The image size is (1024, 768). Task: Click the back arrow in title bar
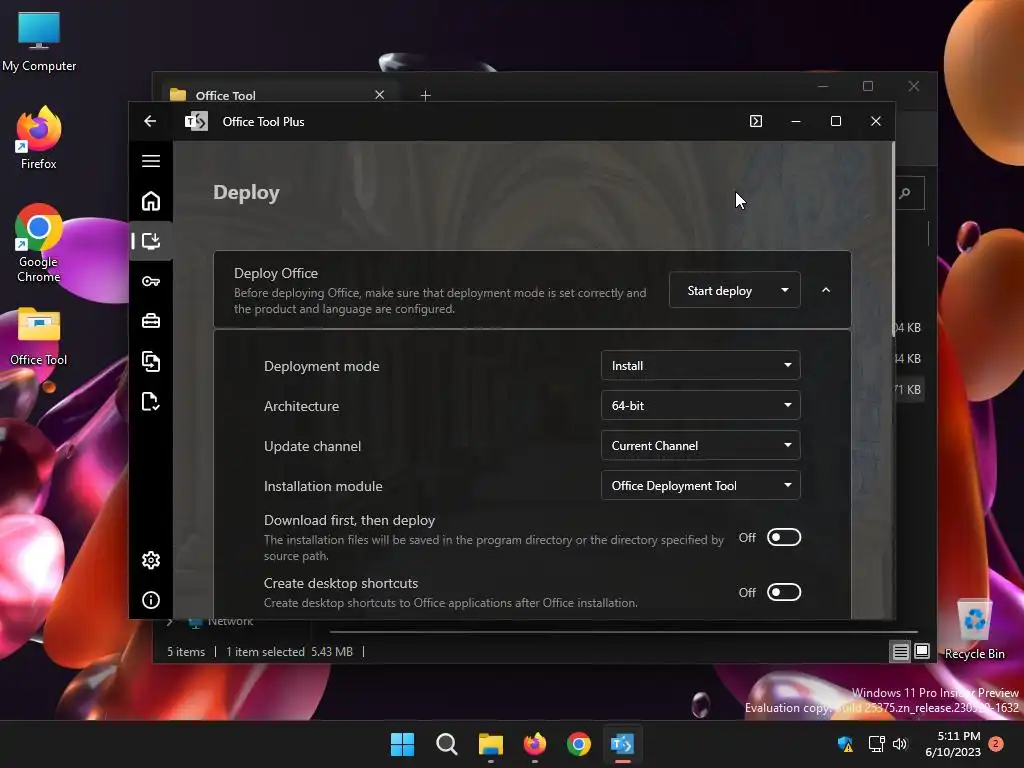(150, 121)
